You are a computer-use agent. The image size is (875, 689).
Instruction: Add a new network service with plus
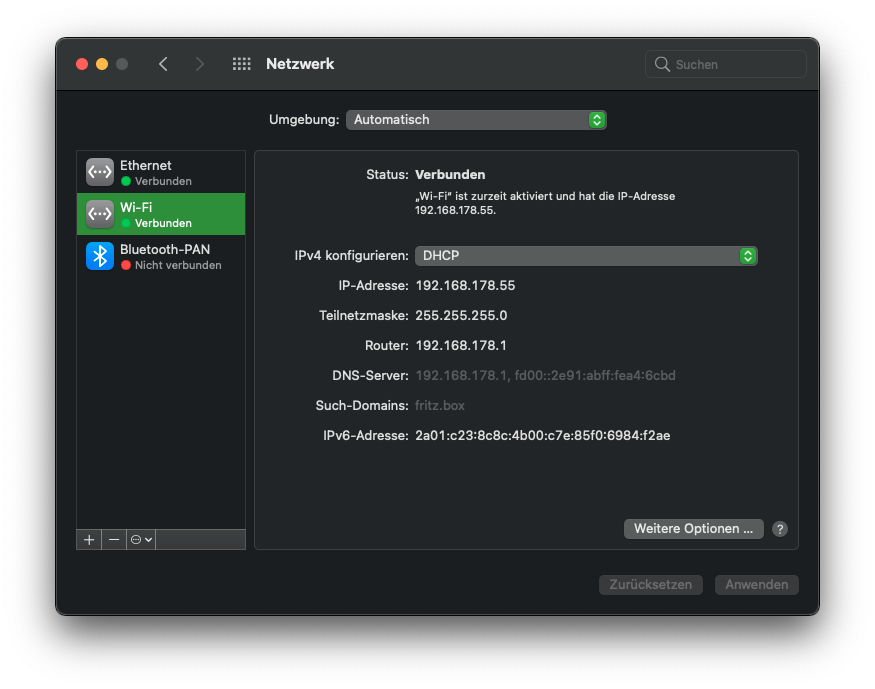click(89, 540)
